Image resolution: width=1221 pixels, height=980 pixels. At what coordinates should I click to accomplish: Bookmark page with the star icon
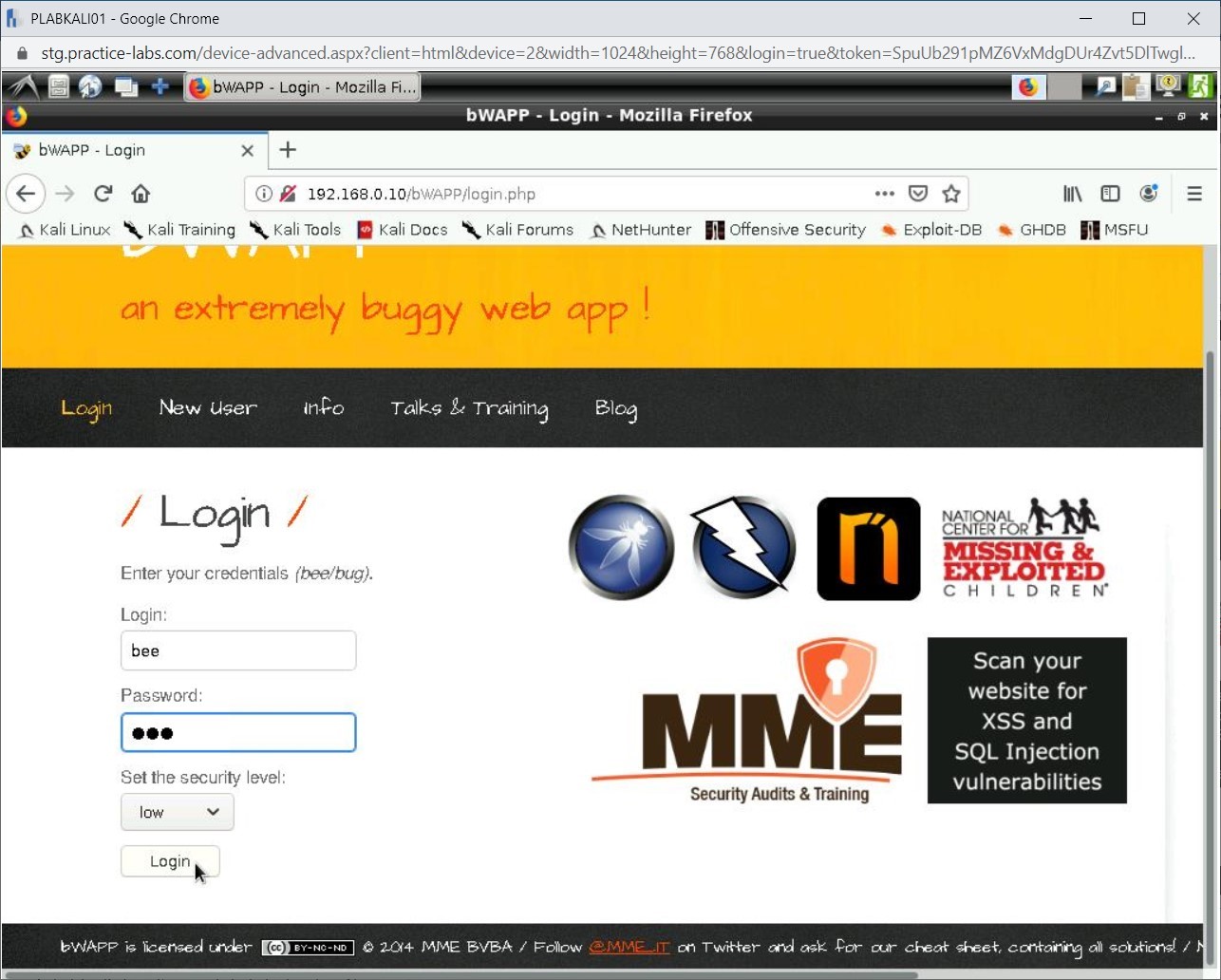(950, 194)
